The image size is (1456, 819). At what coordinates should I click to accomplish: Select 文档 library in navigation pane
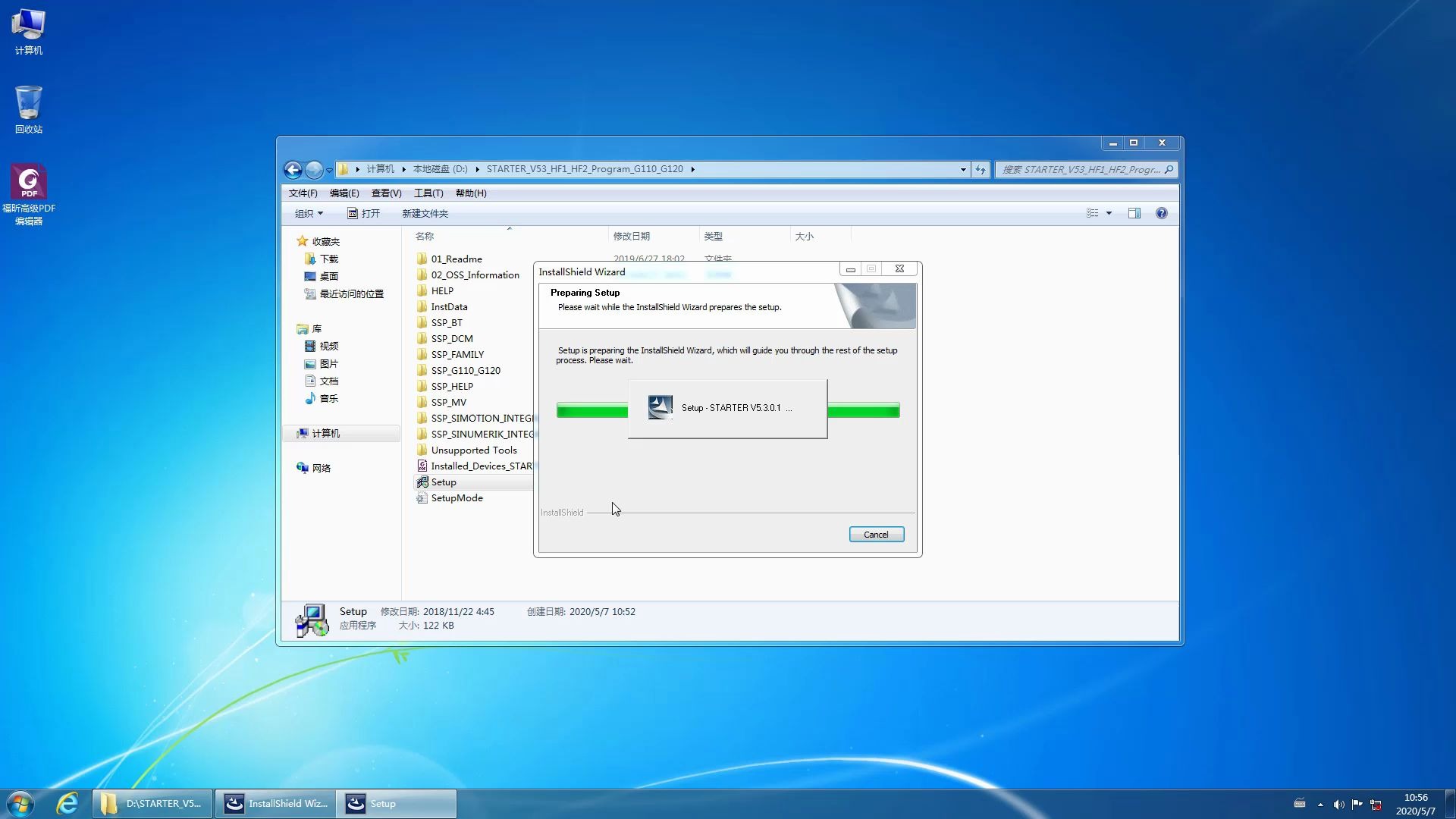(x=322, y=381)
